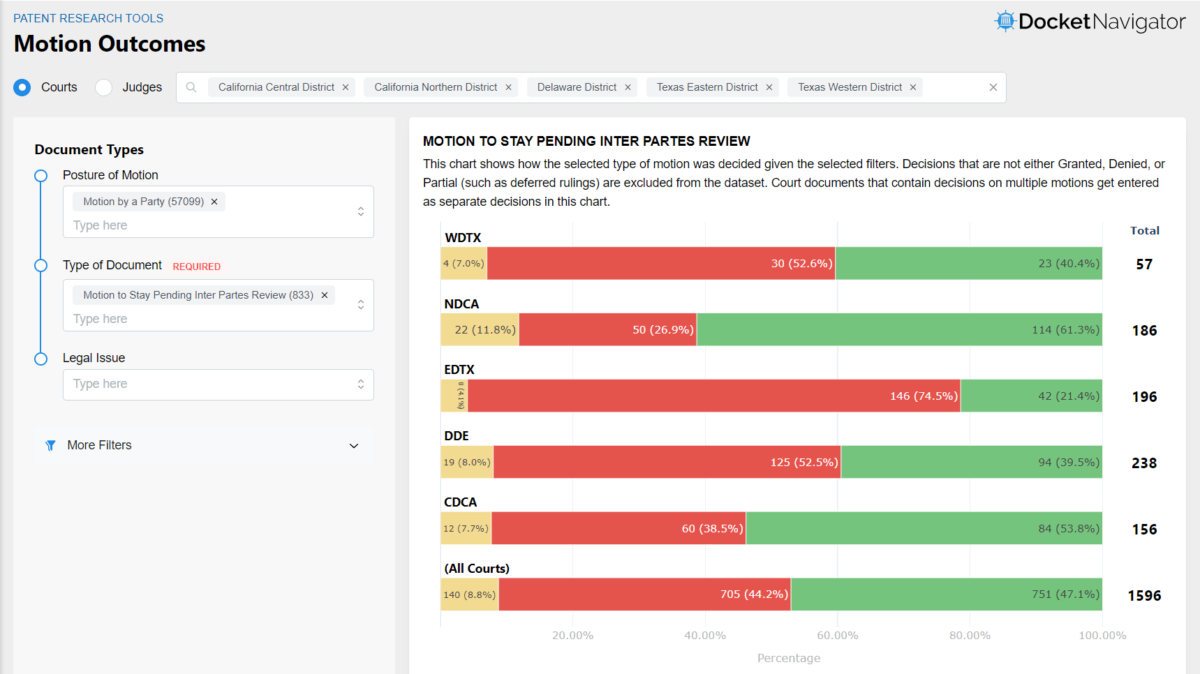Image resolution: width=1200 pixels, height=674 pixels.
Task: Open the Legal Issue dropdown
Action: [x=360, y=384]
